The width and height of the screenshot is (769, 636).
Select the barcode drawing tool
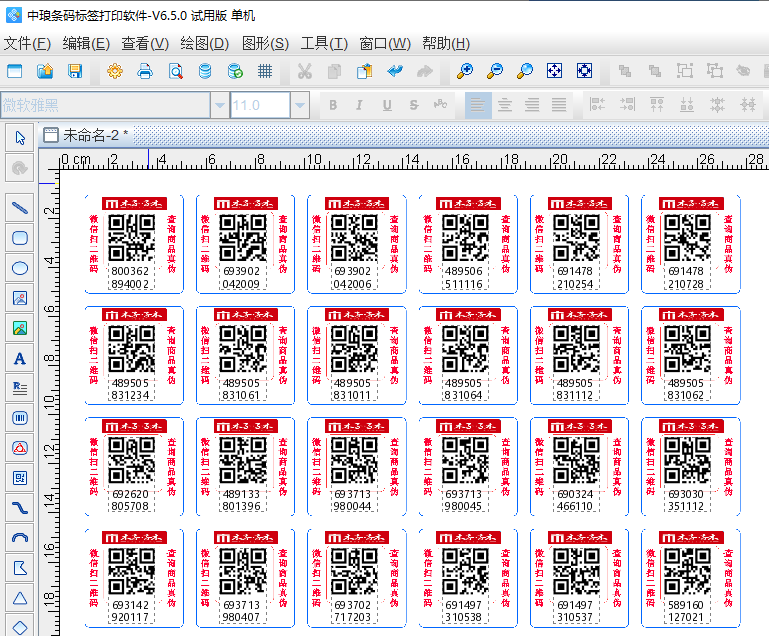pyautogui.click(x=19, y=418)
